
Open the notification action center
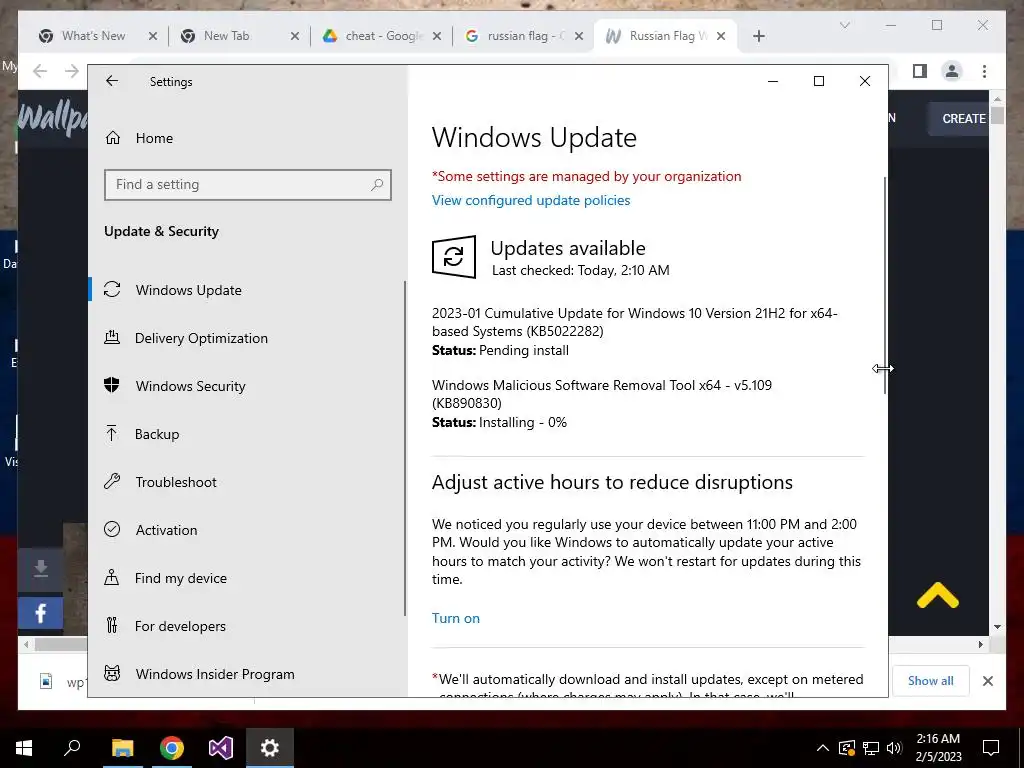click(991, 748)
